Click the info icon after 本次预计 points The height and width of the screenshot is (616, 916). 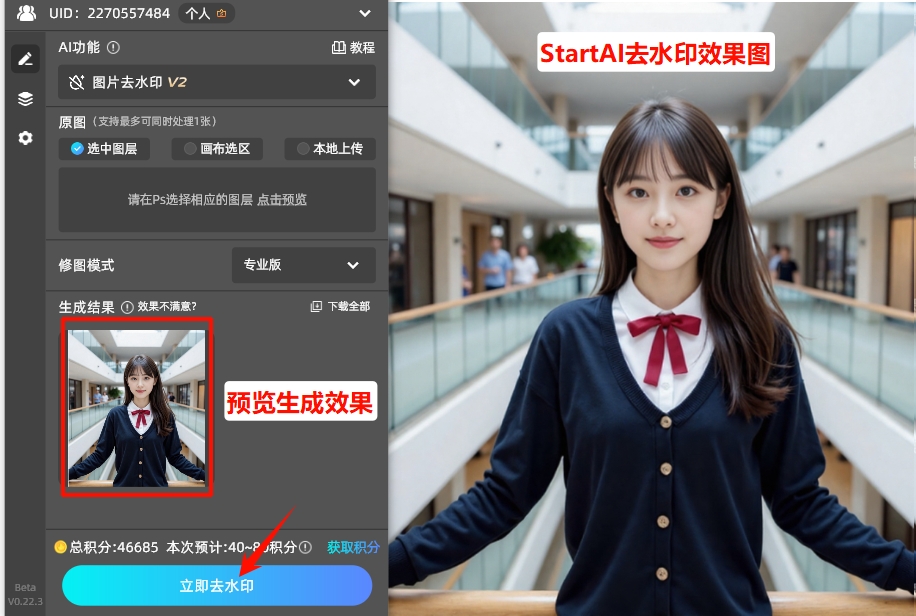coord(306,547)
